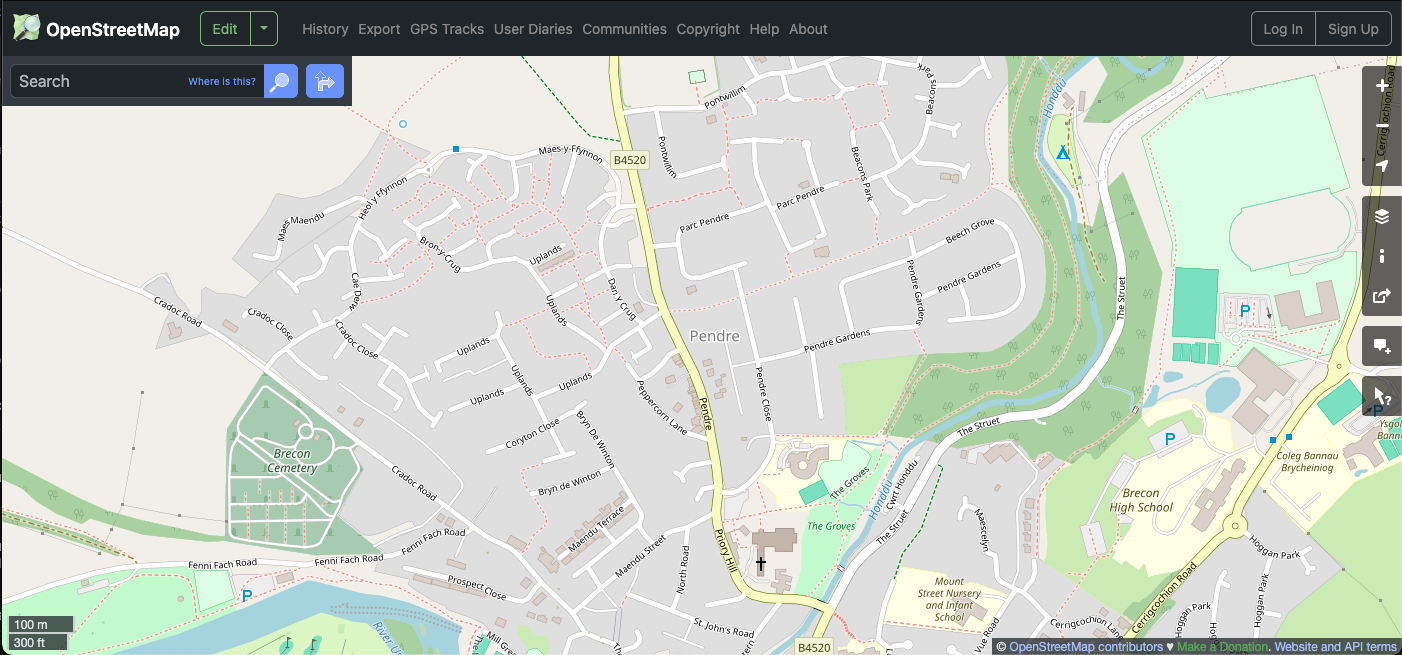Click the '100 m' scale bar text
1402x655 pixels.
pos(31,625)
